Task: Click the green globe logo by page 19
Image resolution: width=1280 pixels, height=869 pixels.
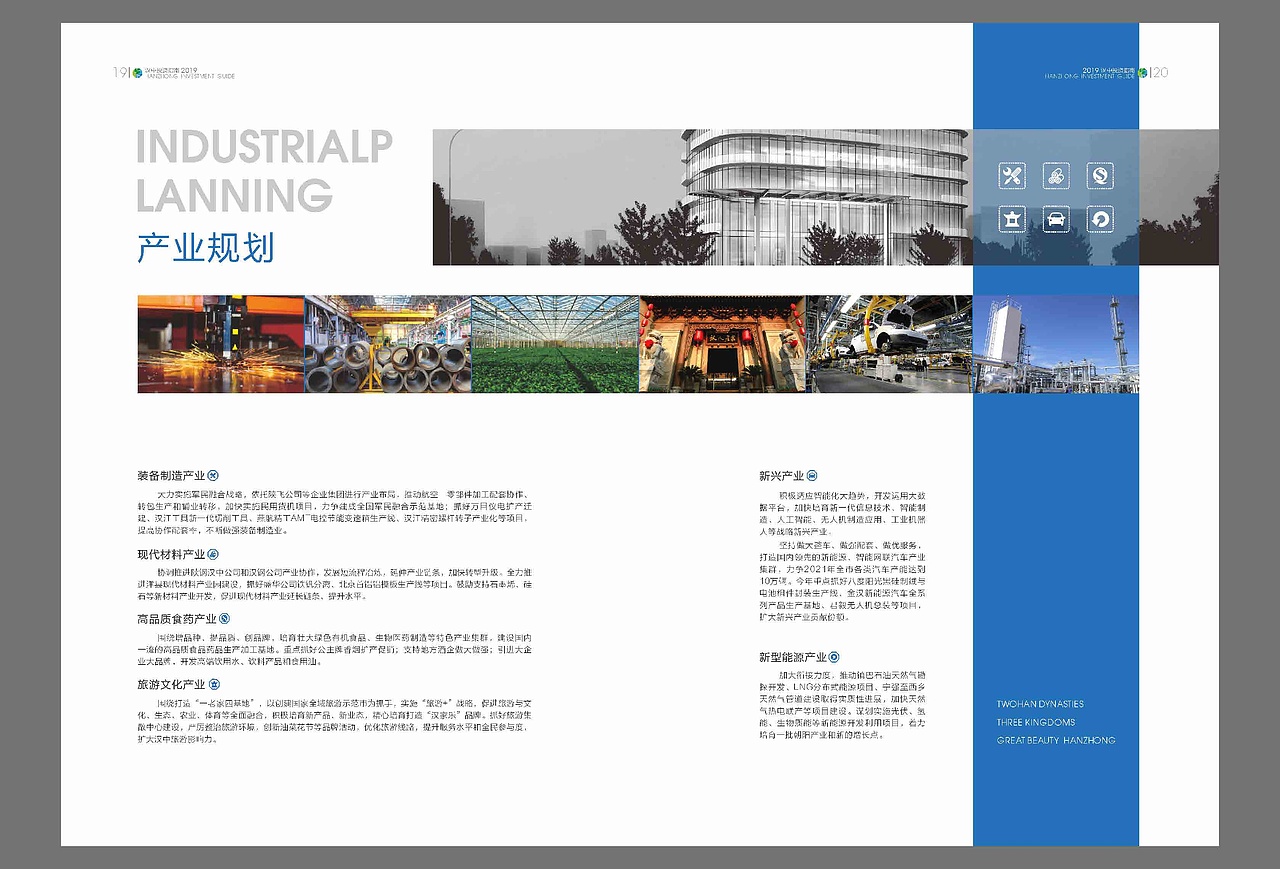Action: [137, 72]
